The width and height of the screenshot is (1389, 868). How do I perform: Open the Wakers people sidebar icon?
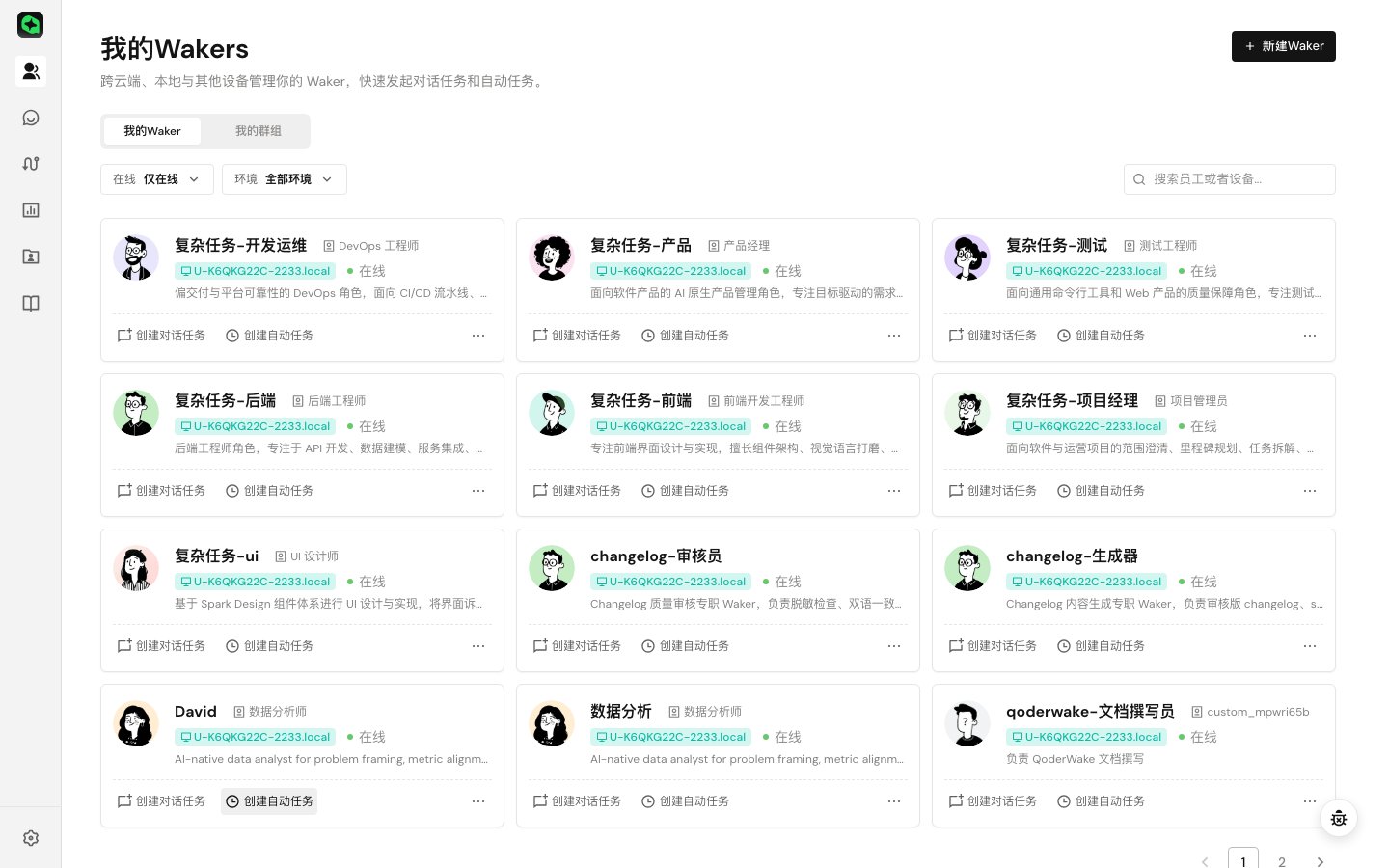point(31,71)
